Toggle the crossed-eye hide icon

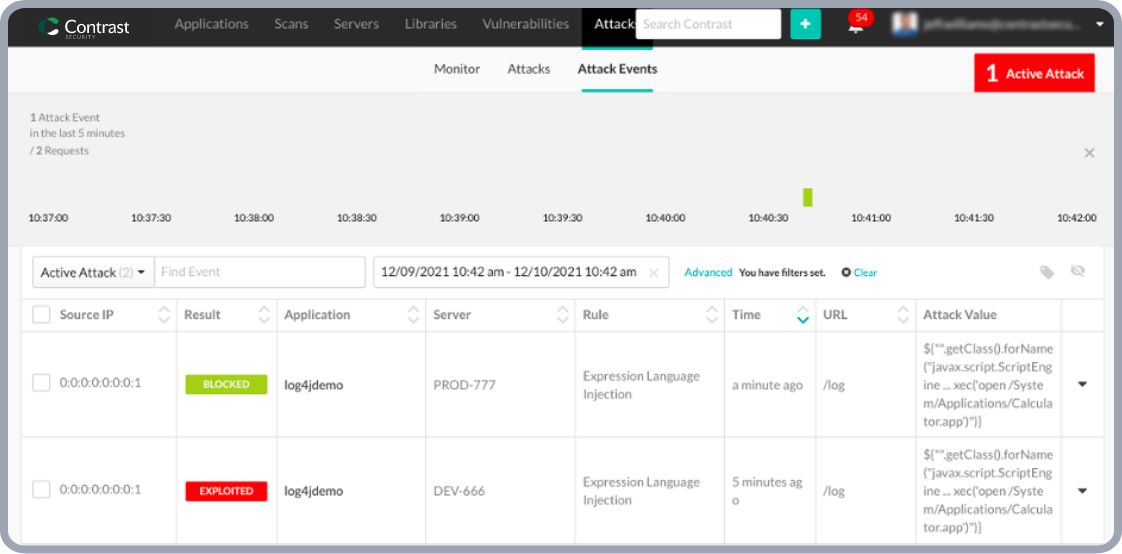coord(1078,271)
